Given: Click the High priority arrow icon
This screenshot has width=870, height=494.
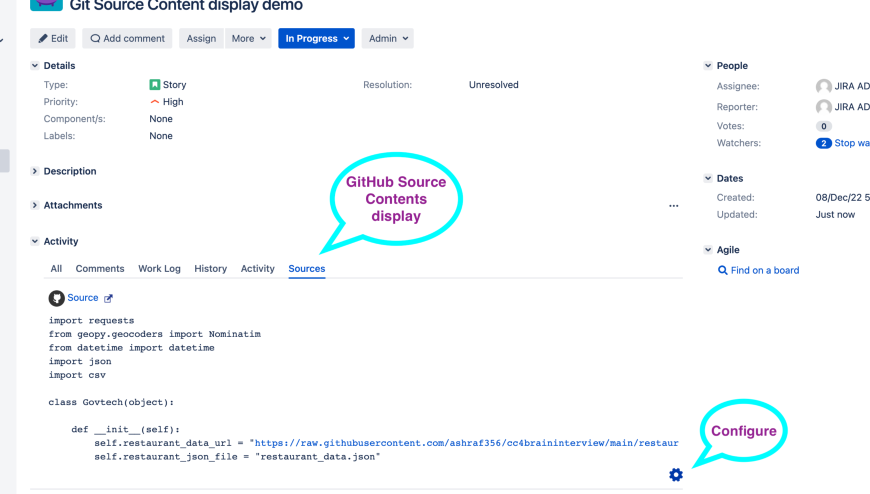Looking at the screenshot, I should pyautogui.click(x=155, y=102).
